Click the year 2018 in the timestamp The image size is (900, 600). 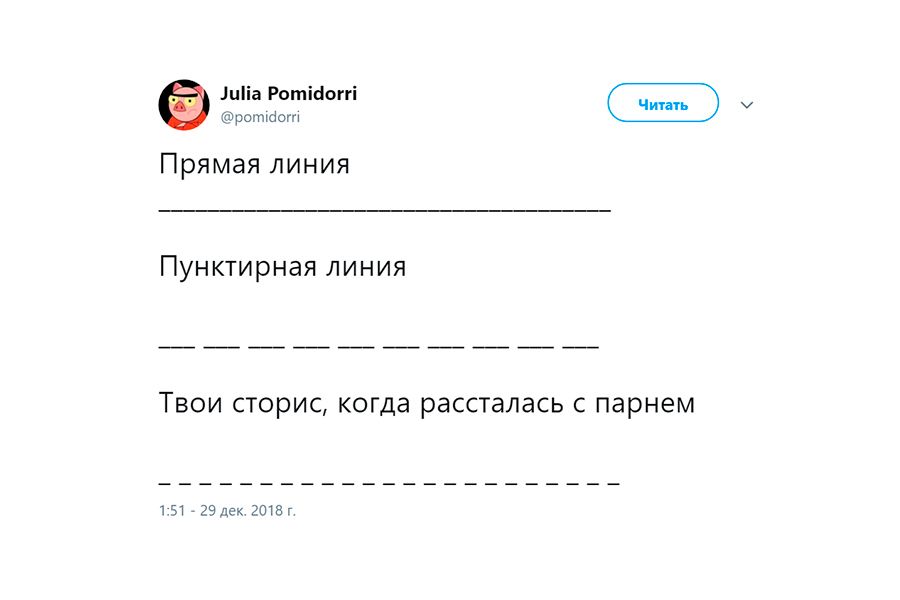coord(266,510)
